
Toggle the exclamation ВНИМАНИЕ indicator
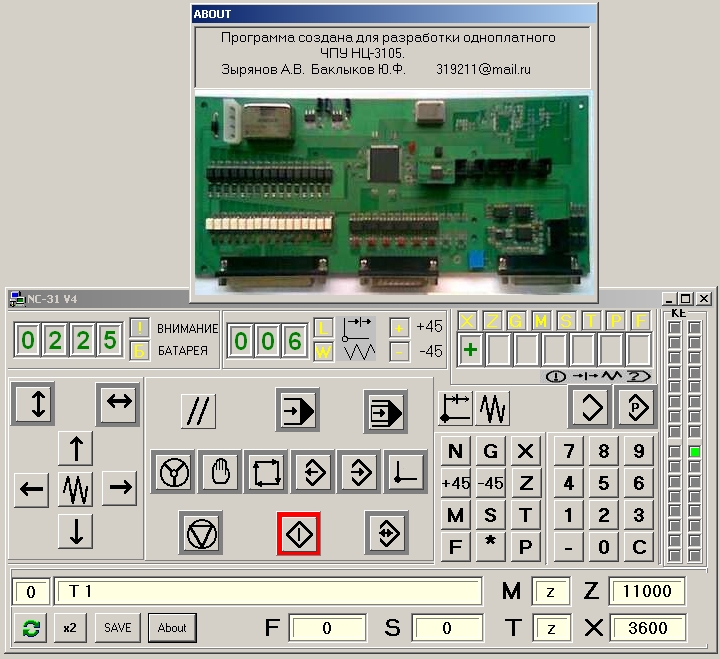139,328
